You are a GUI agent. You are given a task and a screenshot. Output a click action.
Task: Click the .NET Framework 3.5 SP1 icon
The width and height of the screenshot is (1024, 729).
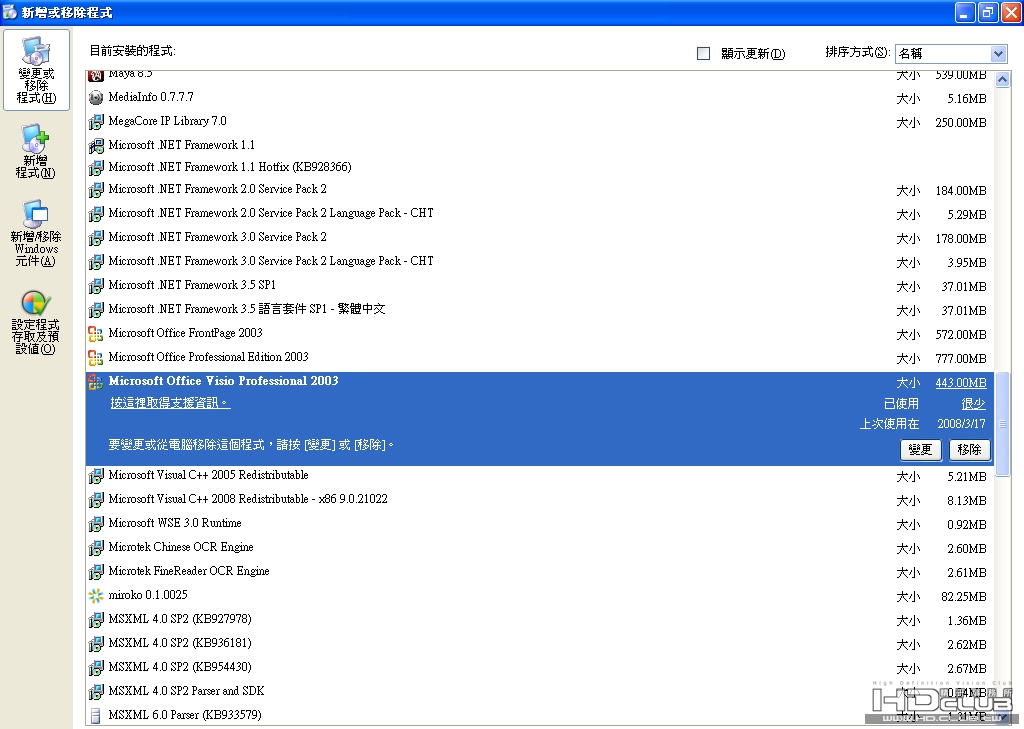(96, 285)
